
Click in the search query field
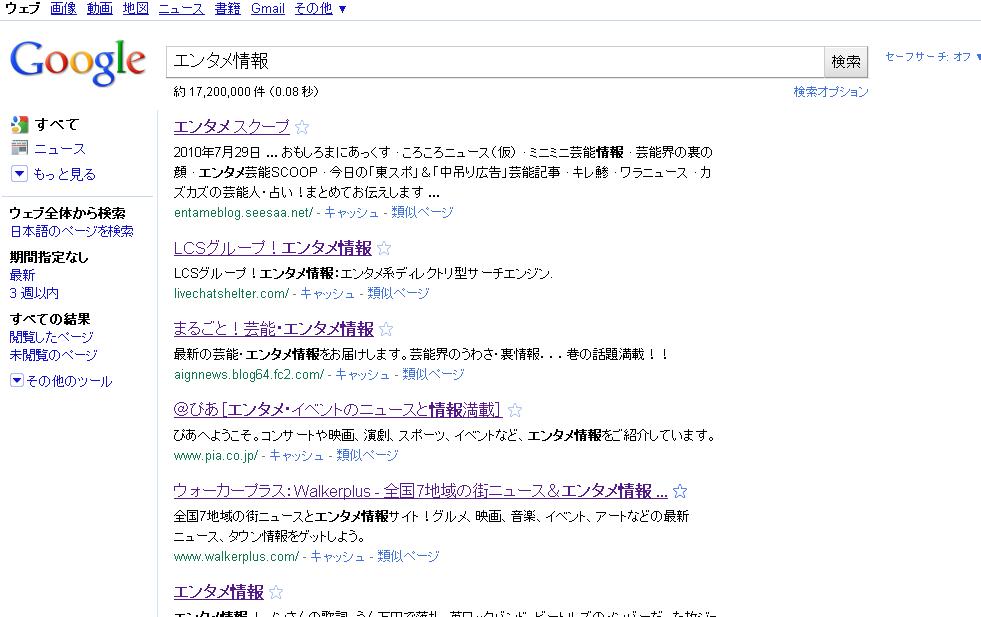(x=495, y=62)
